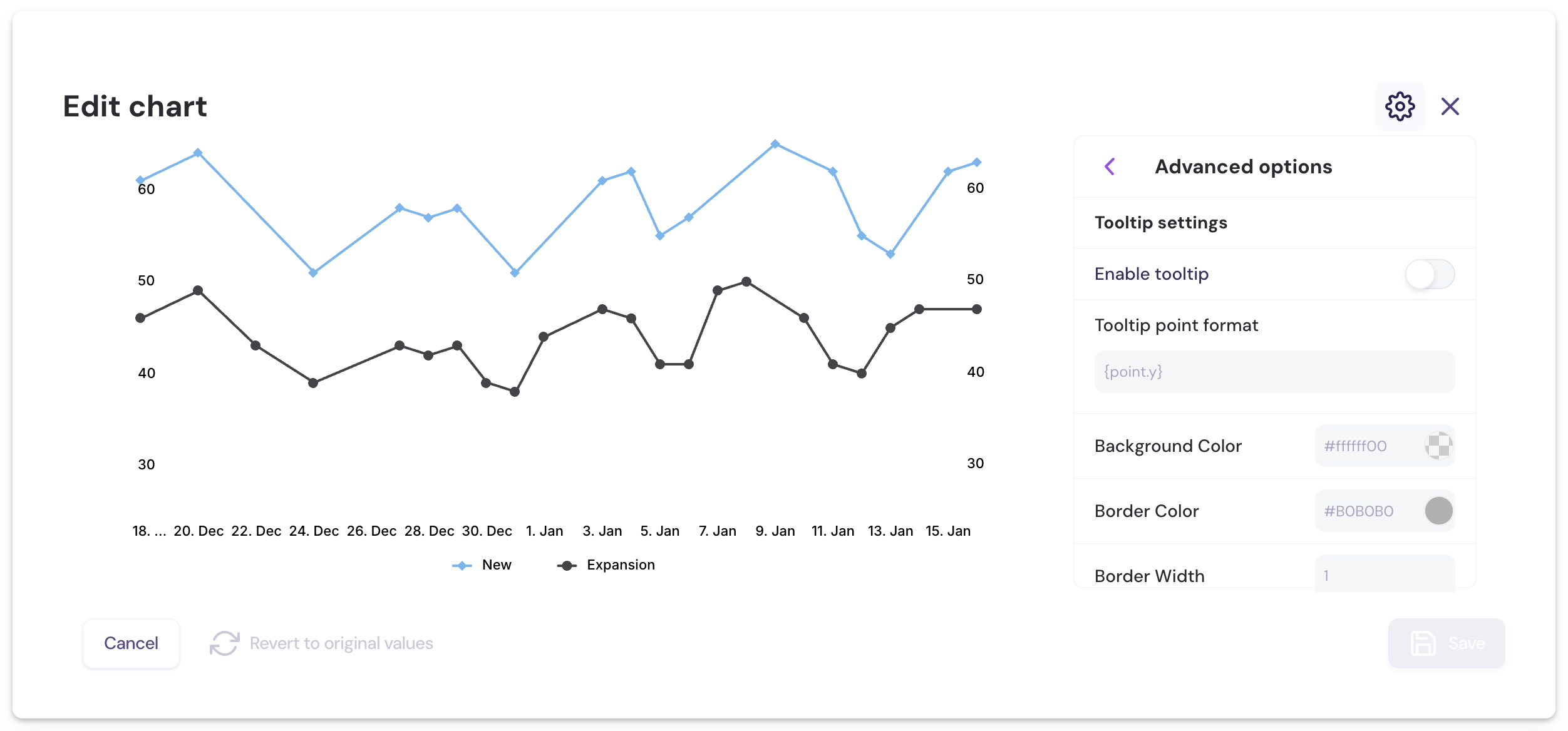
Task: Click Revert to original values
Action: pyautogui.click(x=341, y=643)
